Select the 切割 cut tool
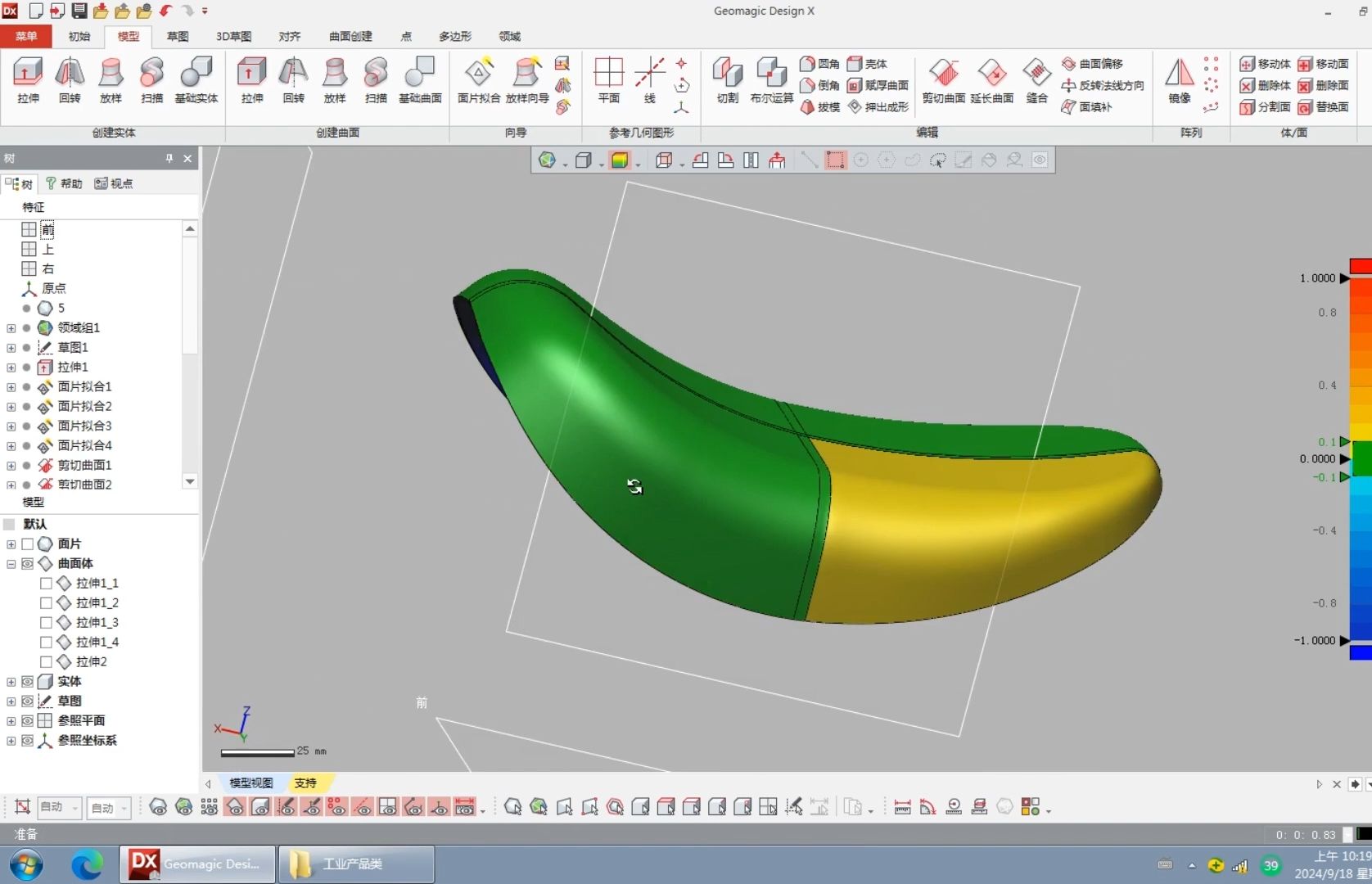 click(727, 80)
